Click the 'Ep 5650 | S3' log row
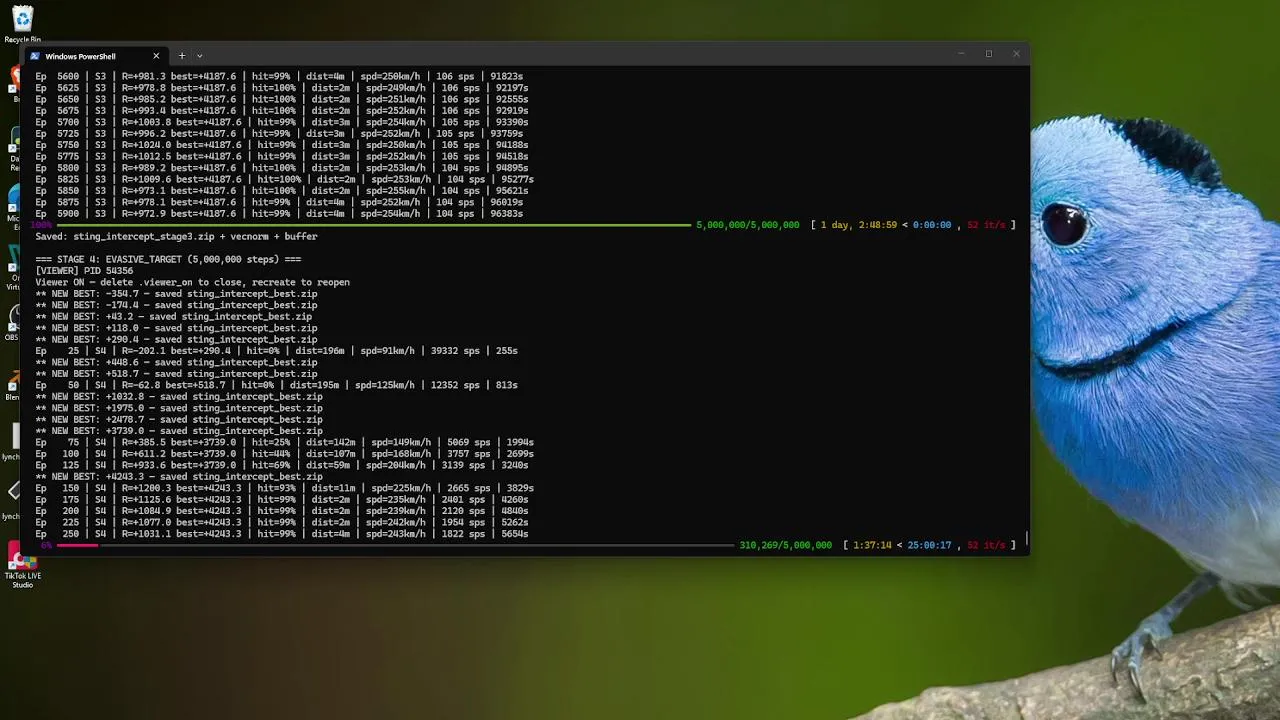 pyautogui.click(x=282, y=99)
